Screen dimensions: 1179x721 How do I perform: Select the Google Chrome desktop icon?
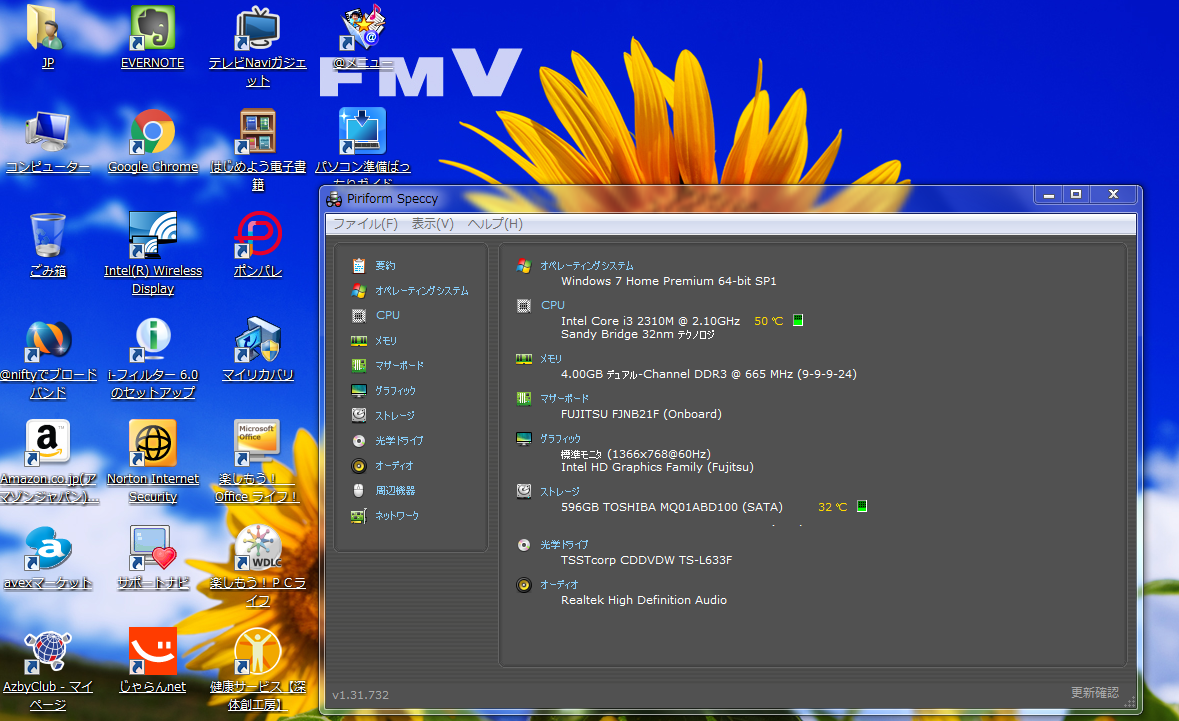pos(153,141)
